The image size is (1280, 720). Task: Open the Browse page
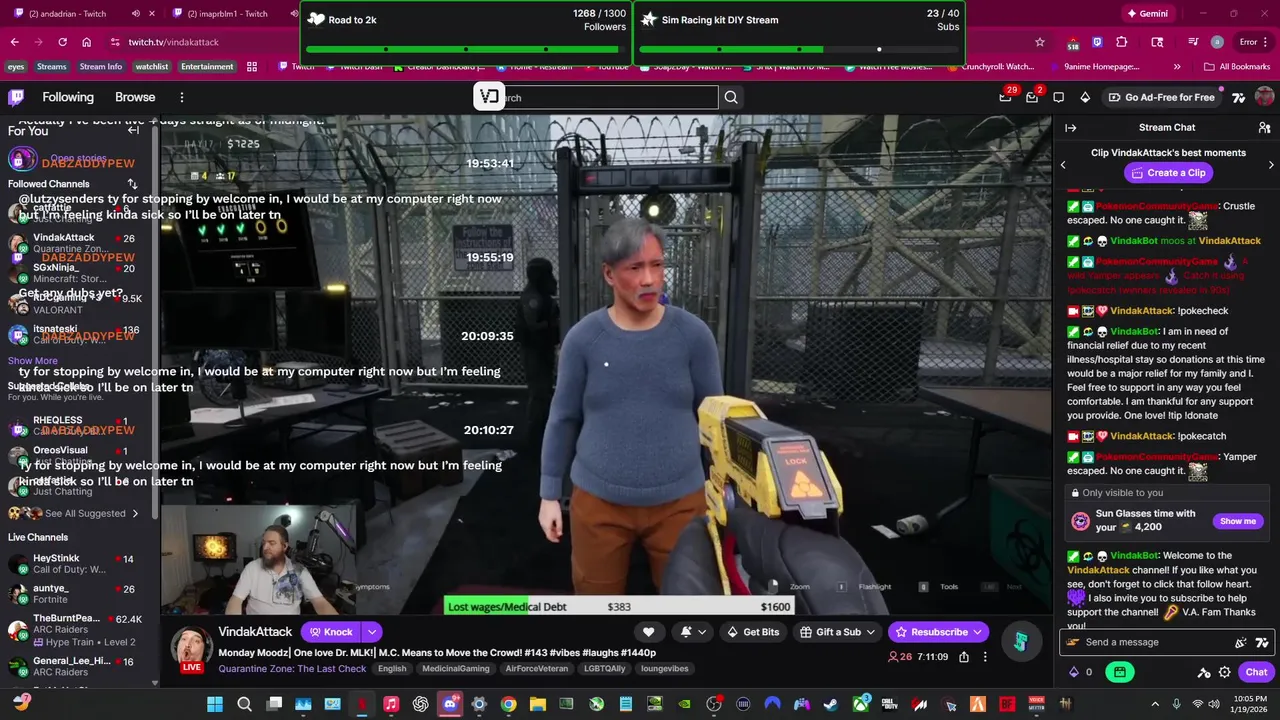(x=135, y=97)
